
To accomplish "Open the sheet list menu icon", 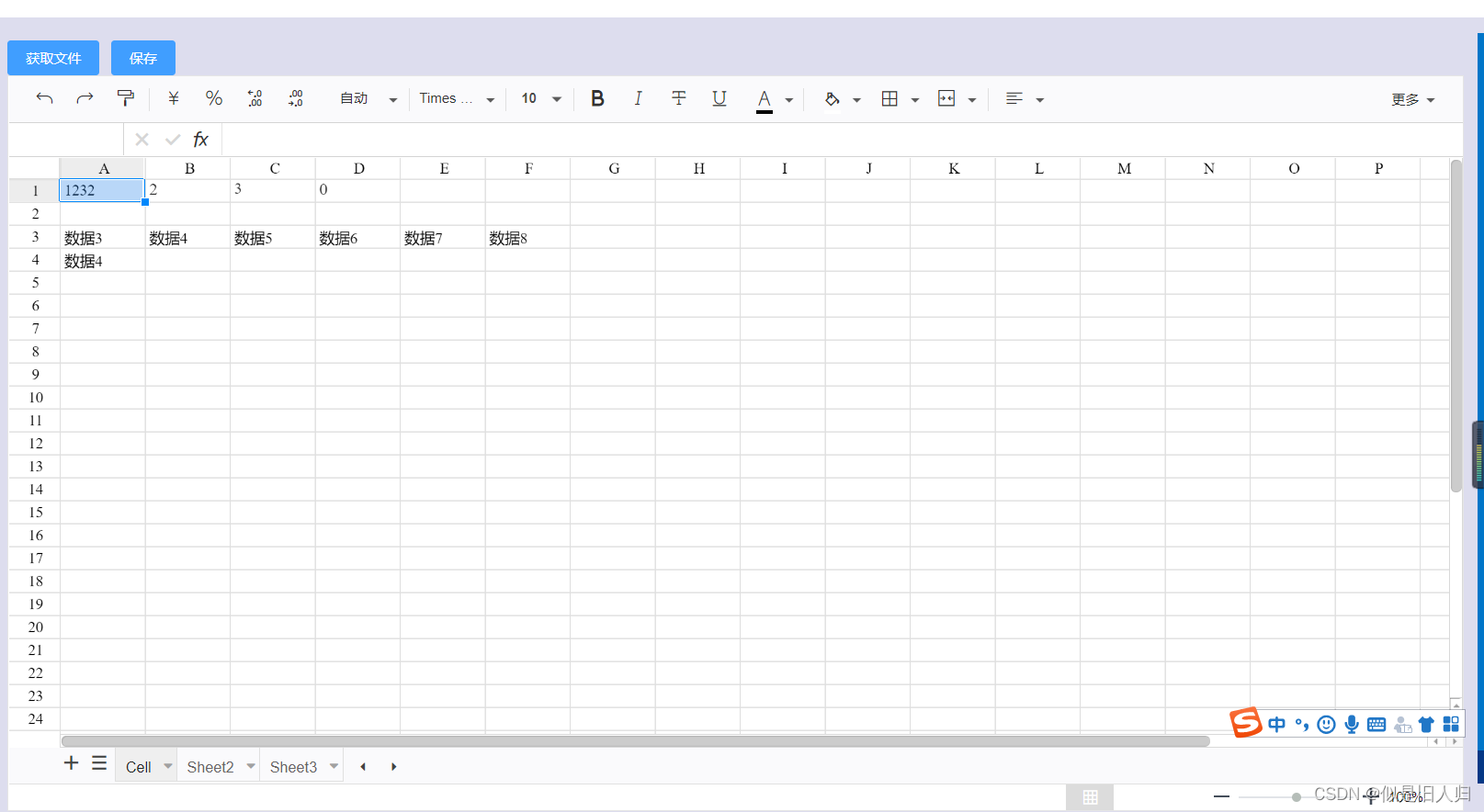I will tap(99, 763).
